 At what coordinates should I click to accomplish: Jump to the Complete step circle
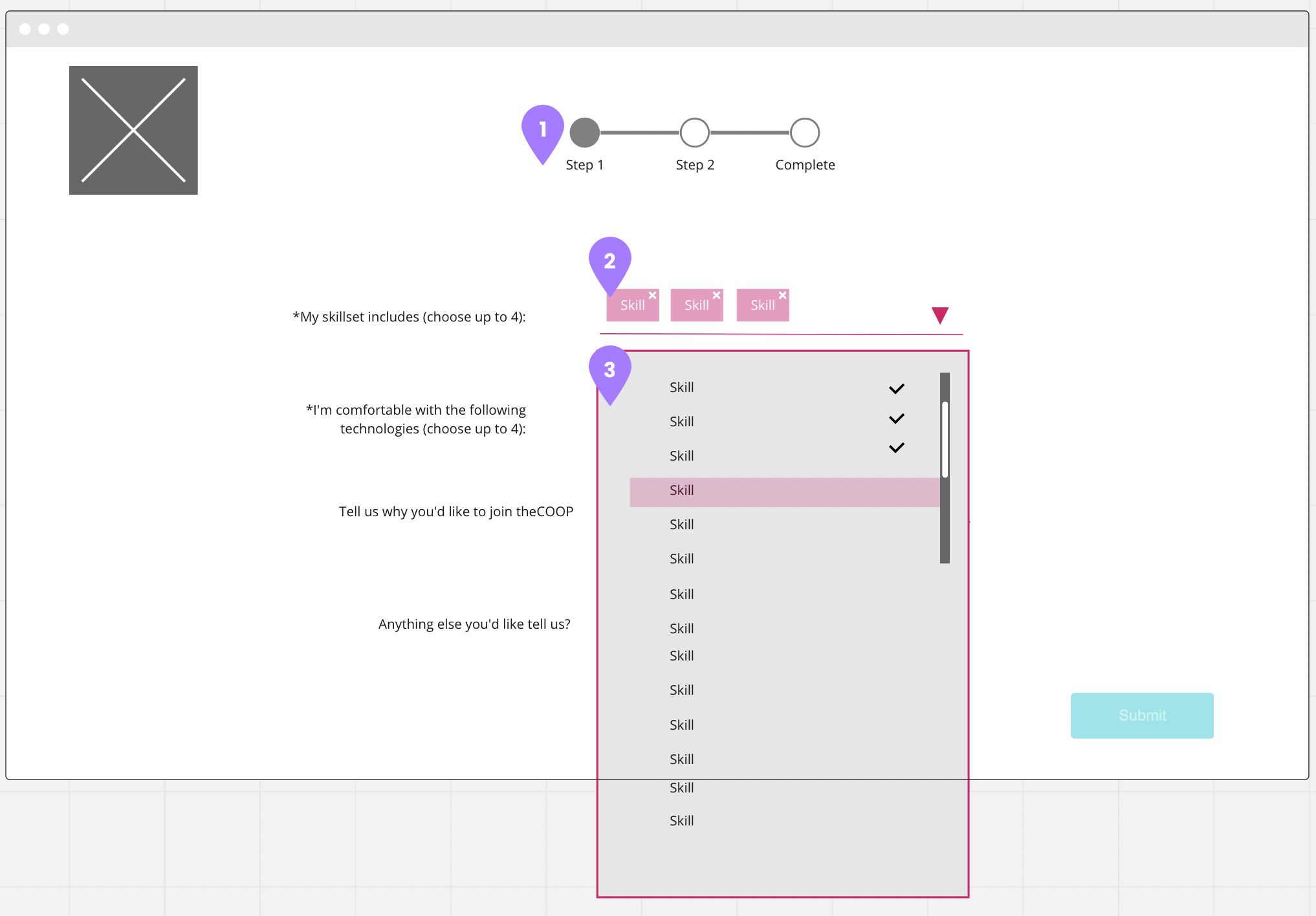click(804, 133)
